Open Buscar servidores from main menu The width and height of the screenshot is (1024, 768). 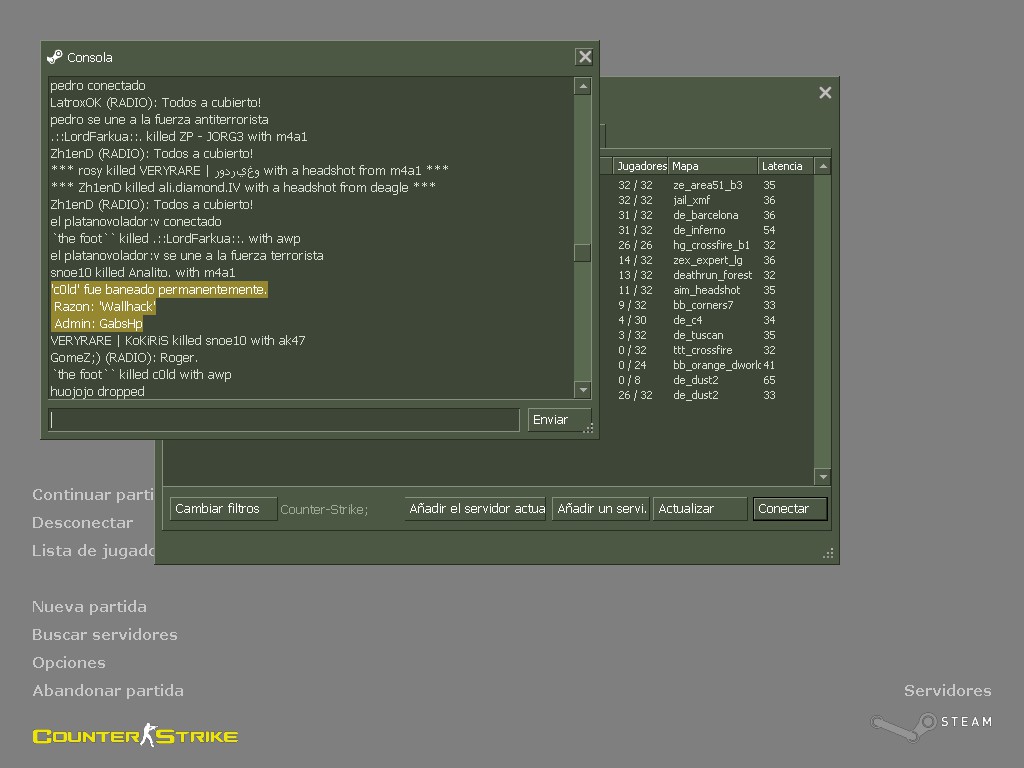click(x=104, y=635)
